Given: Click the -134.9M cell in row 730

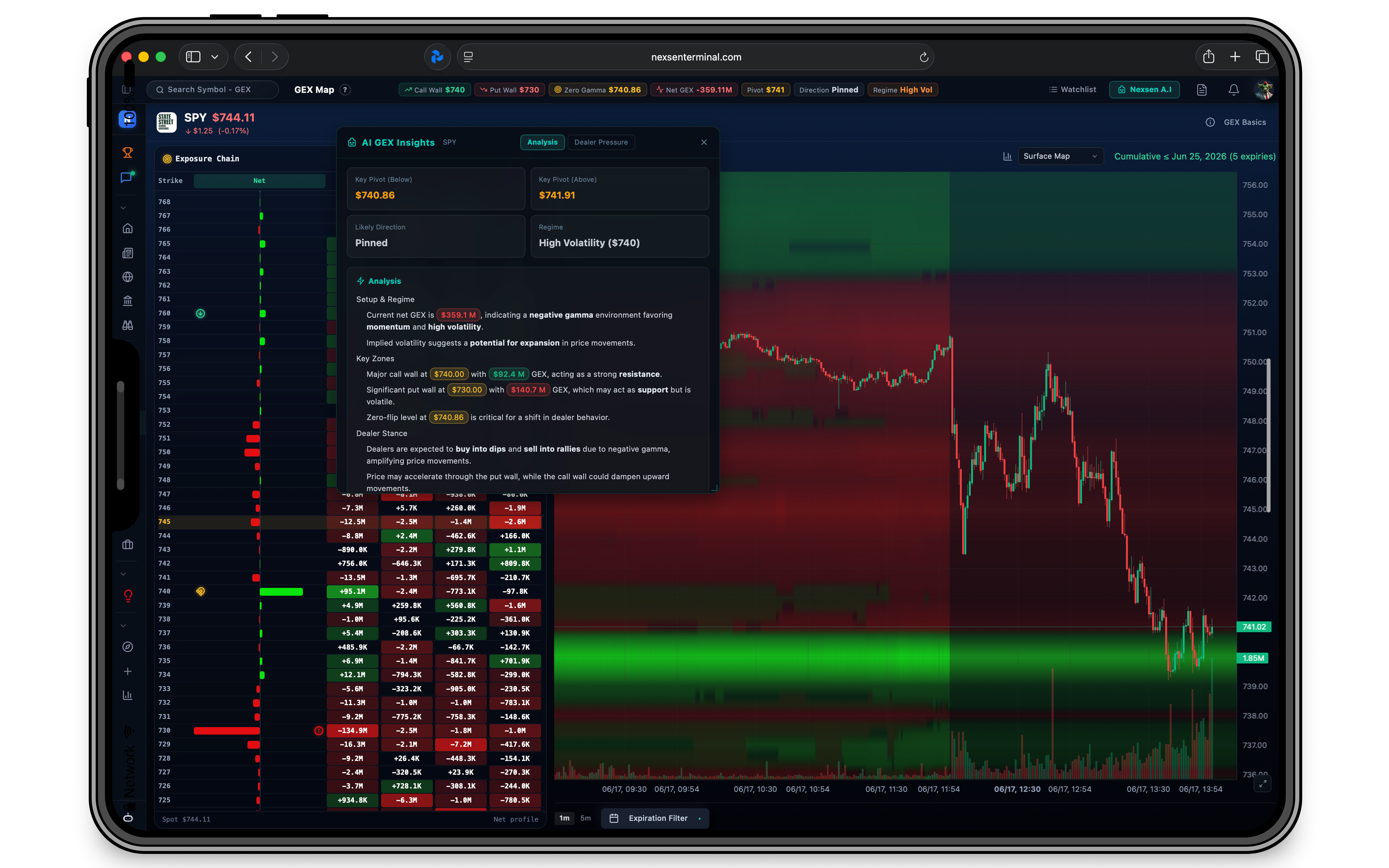Looking at the screenshot, I should (352, 731).
